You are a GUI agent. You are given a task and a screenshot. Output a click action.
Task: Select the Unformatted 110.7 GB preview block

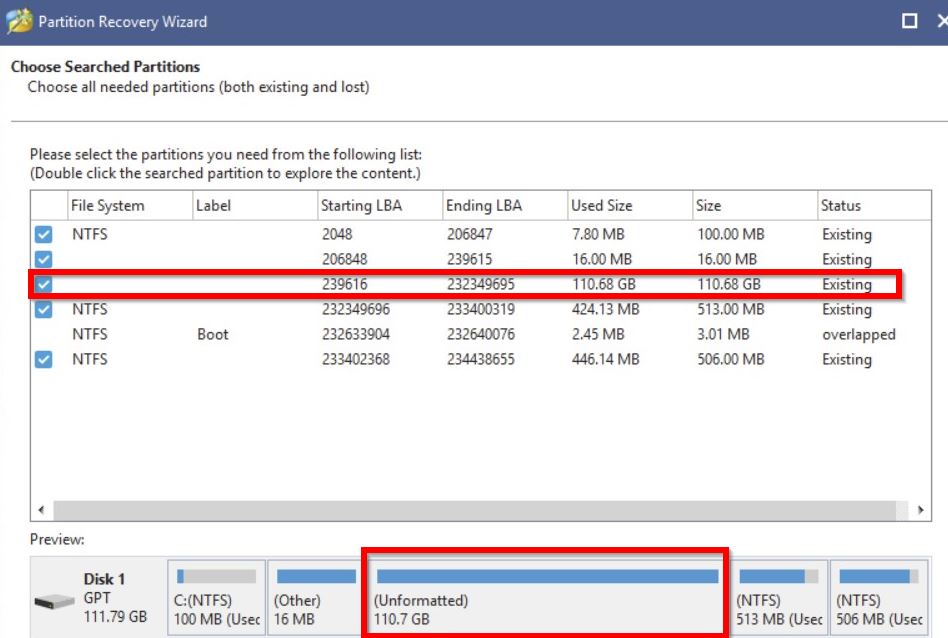coord(546,600)
